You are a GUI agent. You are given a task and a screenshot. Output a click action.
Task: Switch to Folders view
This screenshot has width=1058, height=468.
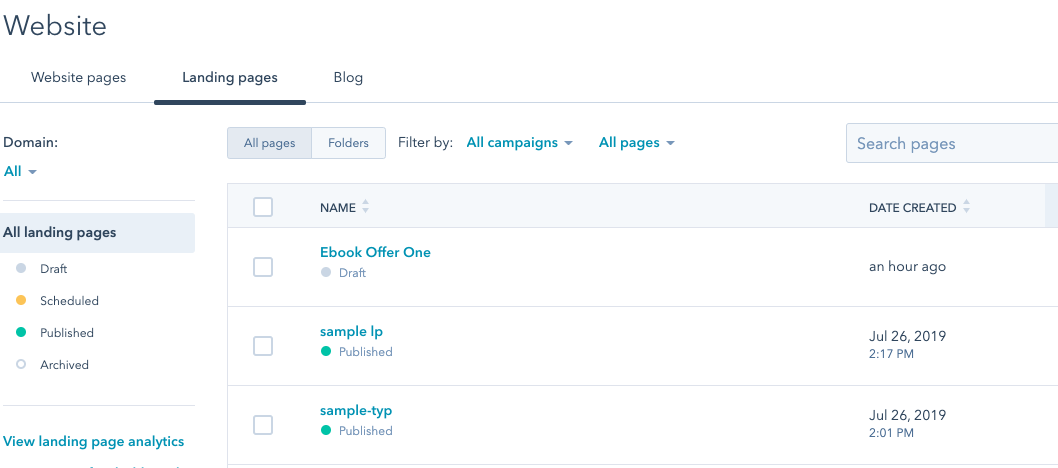point(348,143)
